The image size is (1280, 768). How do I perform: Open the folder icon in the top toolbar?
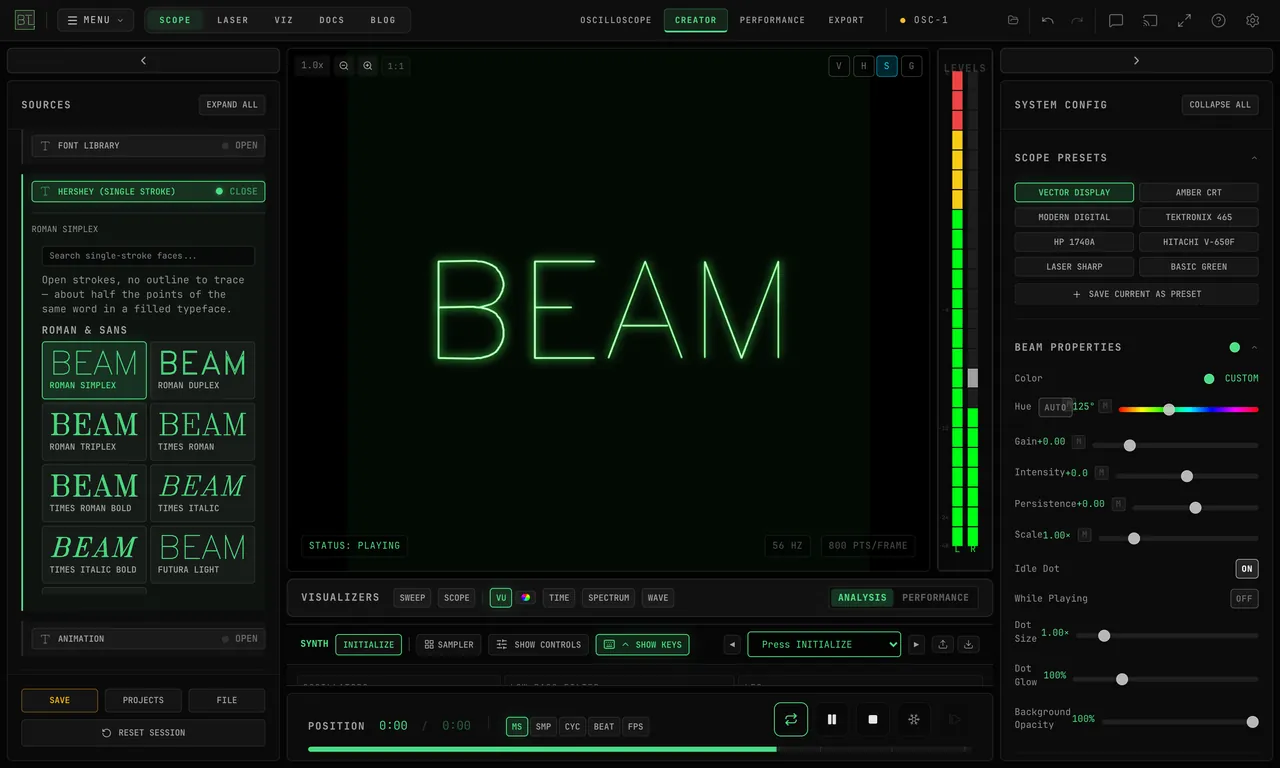(x=1013, y=20)
